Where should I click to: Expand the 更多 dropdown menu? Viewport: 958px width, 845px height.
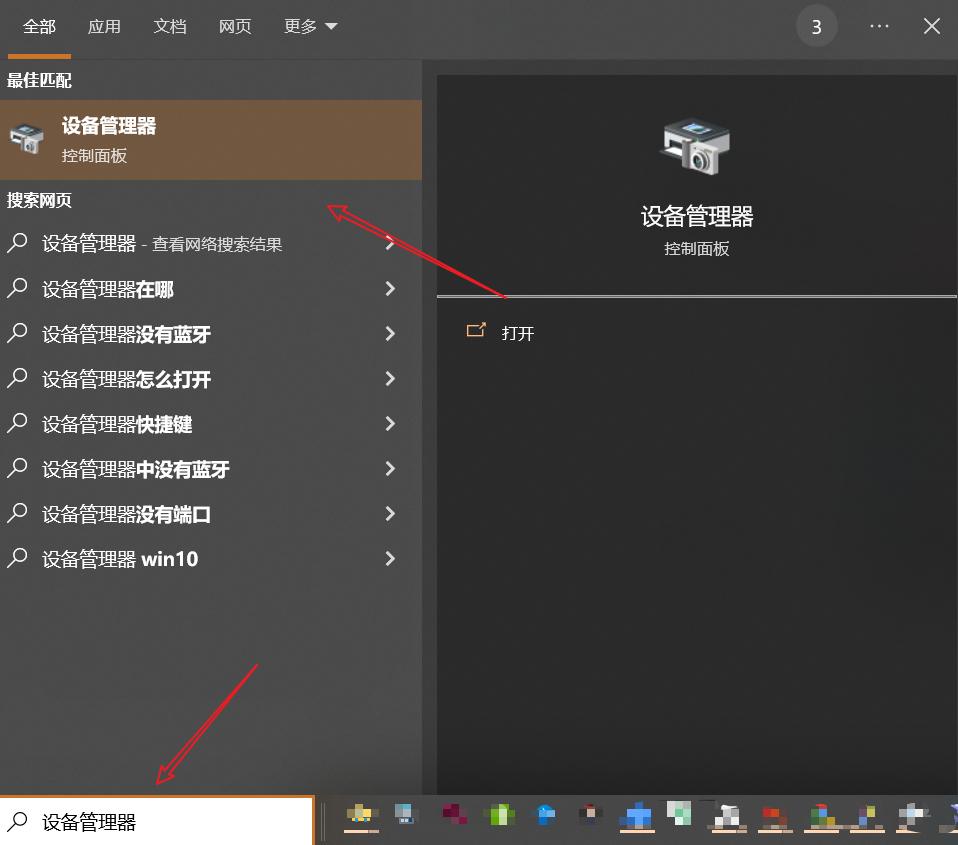[310, 26]
